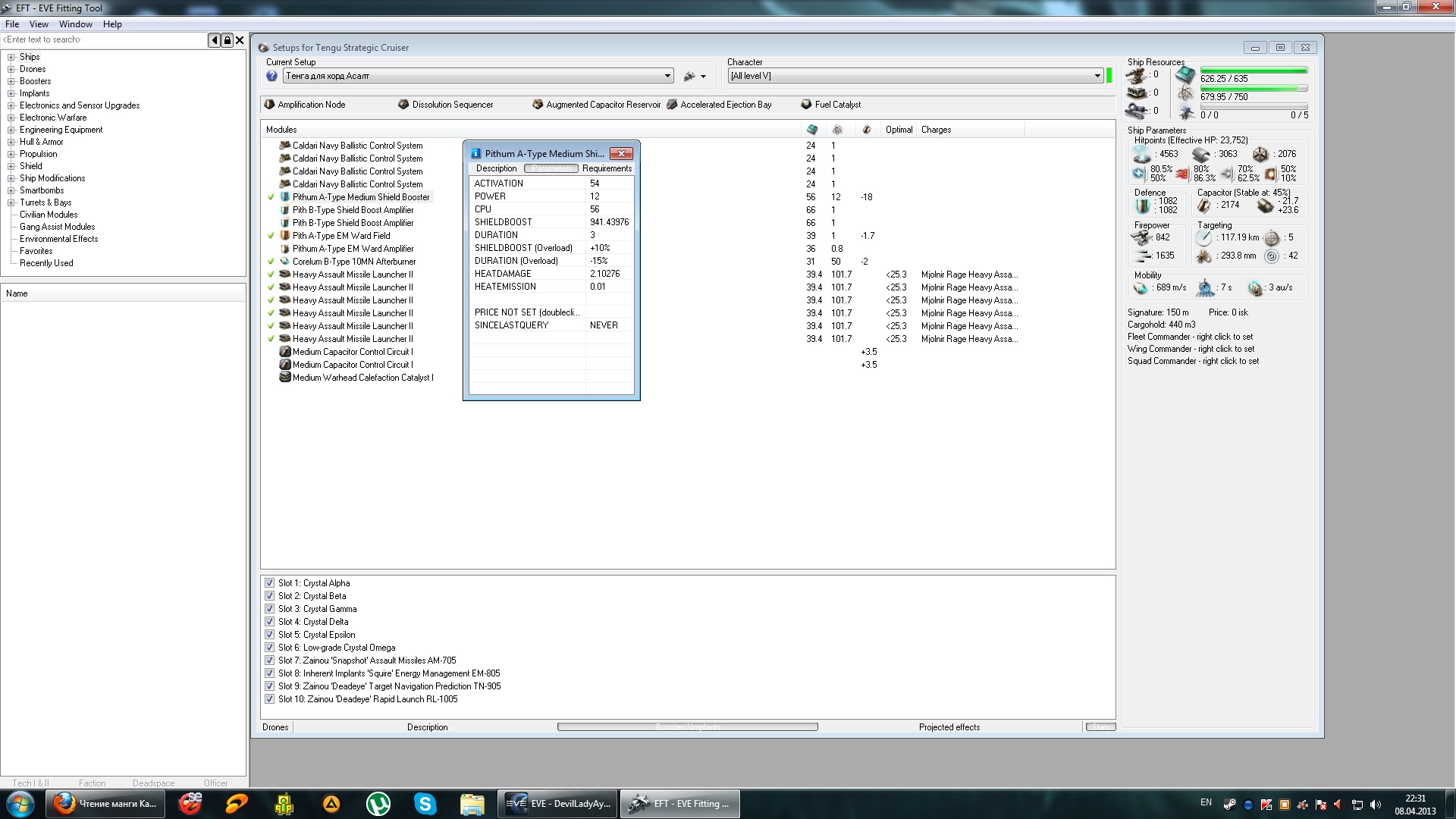1456x819 pixels.
Task: Click the back arrow next to search
Action: [215, 40]
